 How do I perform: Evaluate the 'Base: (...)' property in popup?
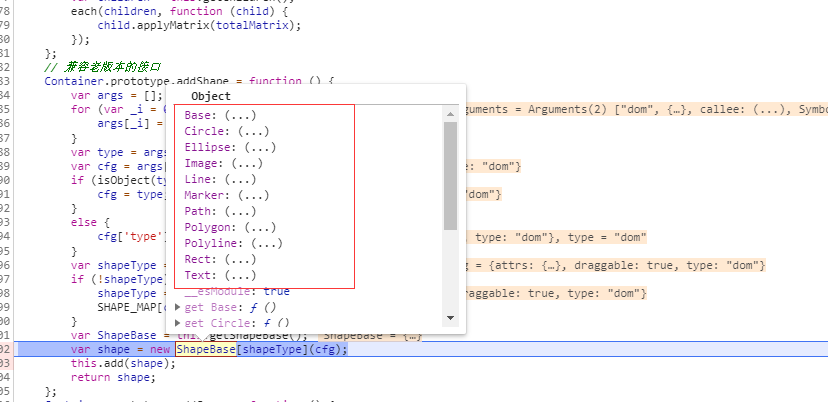[x=220, y=115]
